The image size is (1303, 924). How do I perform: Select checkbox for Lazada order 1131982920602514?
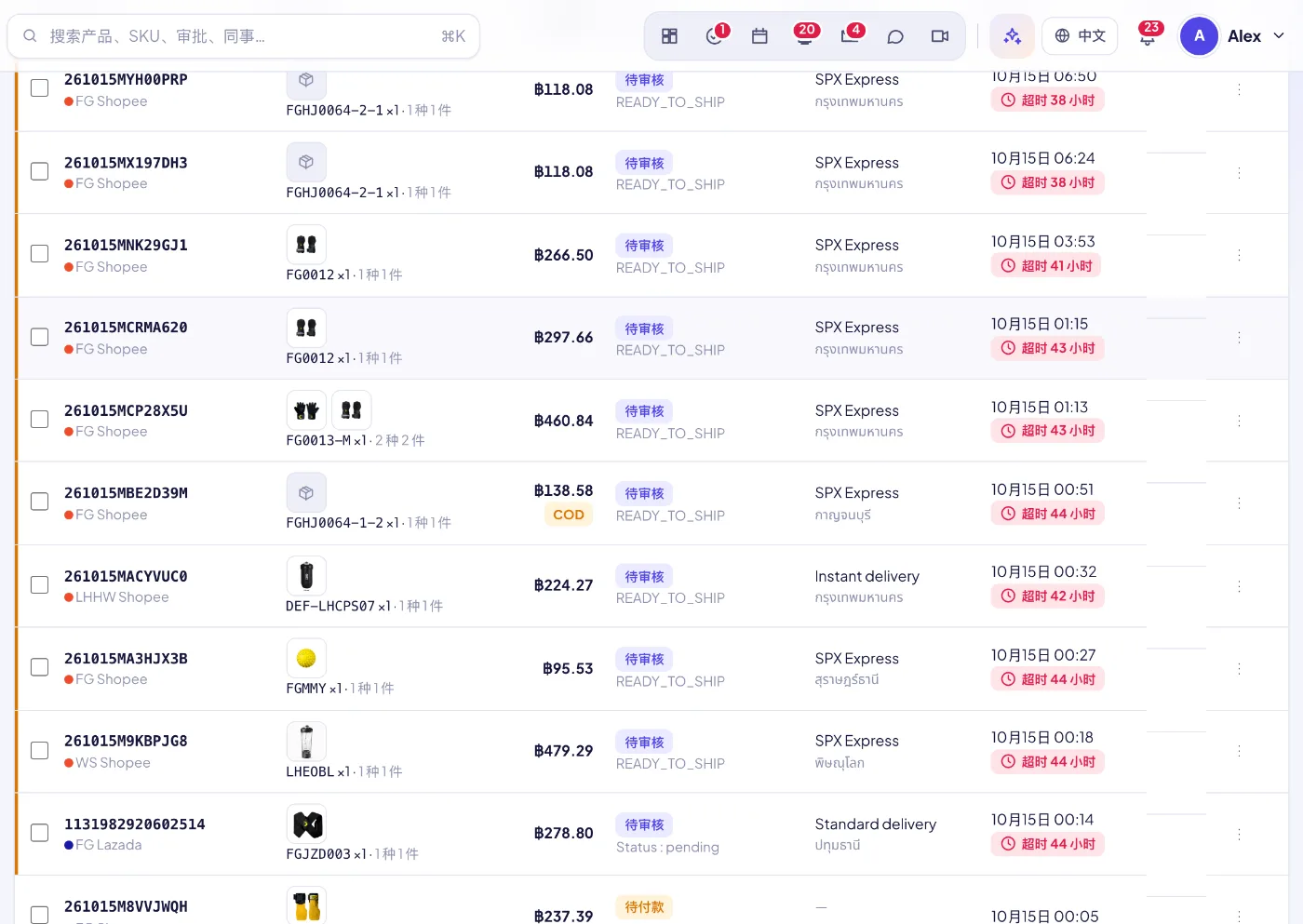click(x=39, y=833)
